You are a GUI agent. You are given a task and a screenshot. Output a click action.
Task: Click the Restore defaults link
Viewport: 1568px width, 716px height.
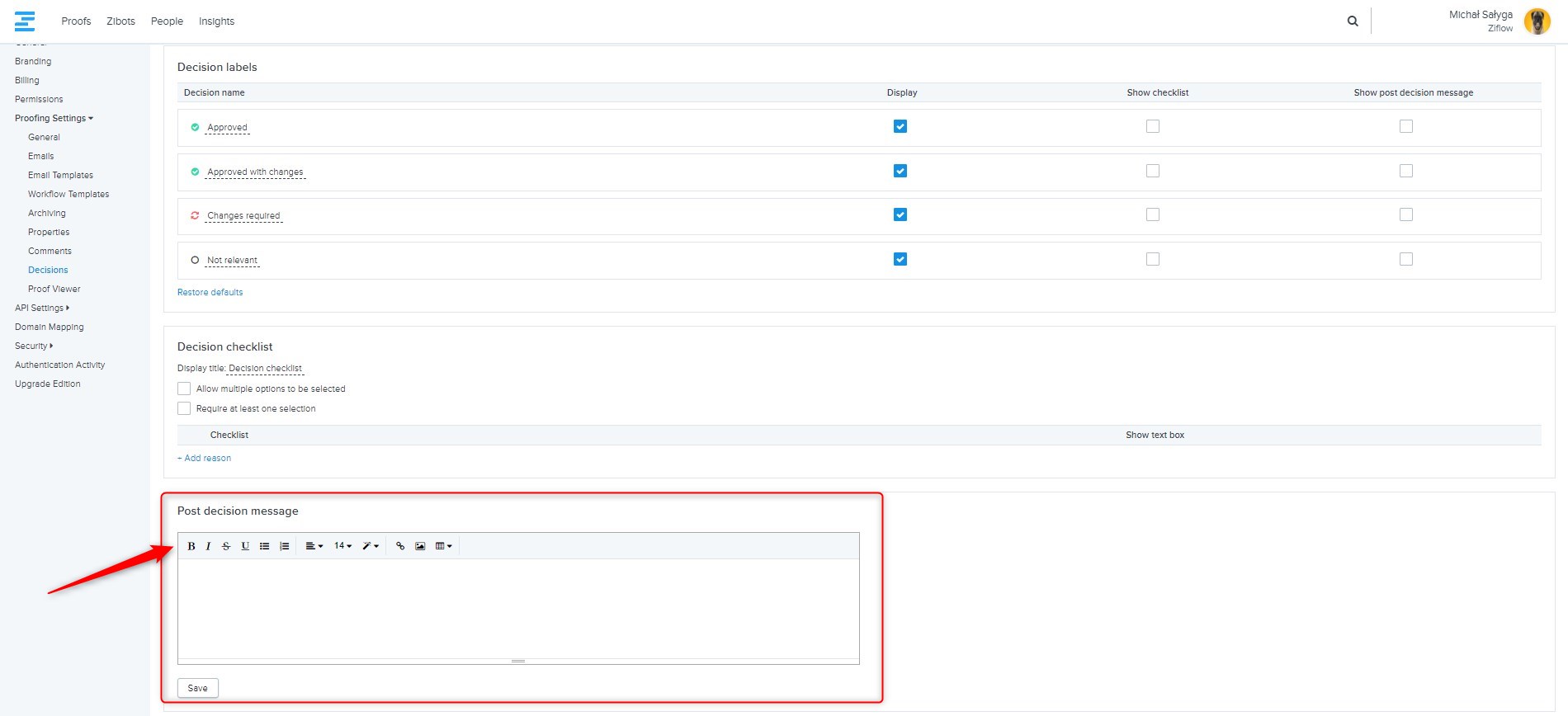pos(210,292)
